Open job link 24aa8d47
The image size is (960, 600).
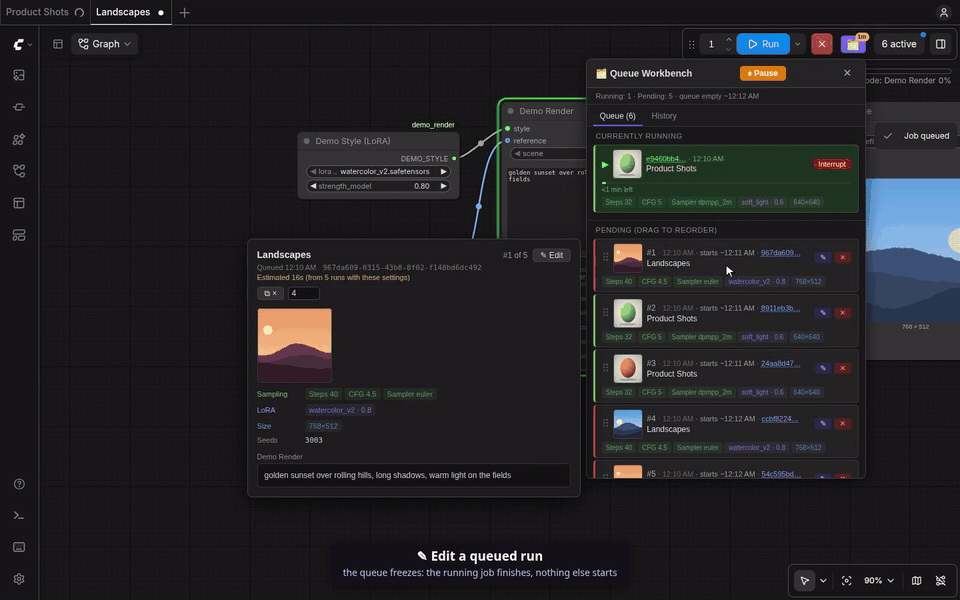click(x=780, y=363)
